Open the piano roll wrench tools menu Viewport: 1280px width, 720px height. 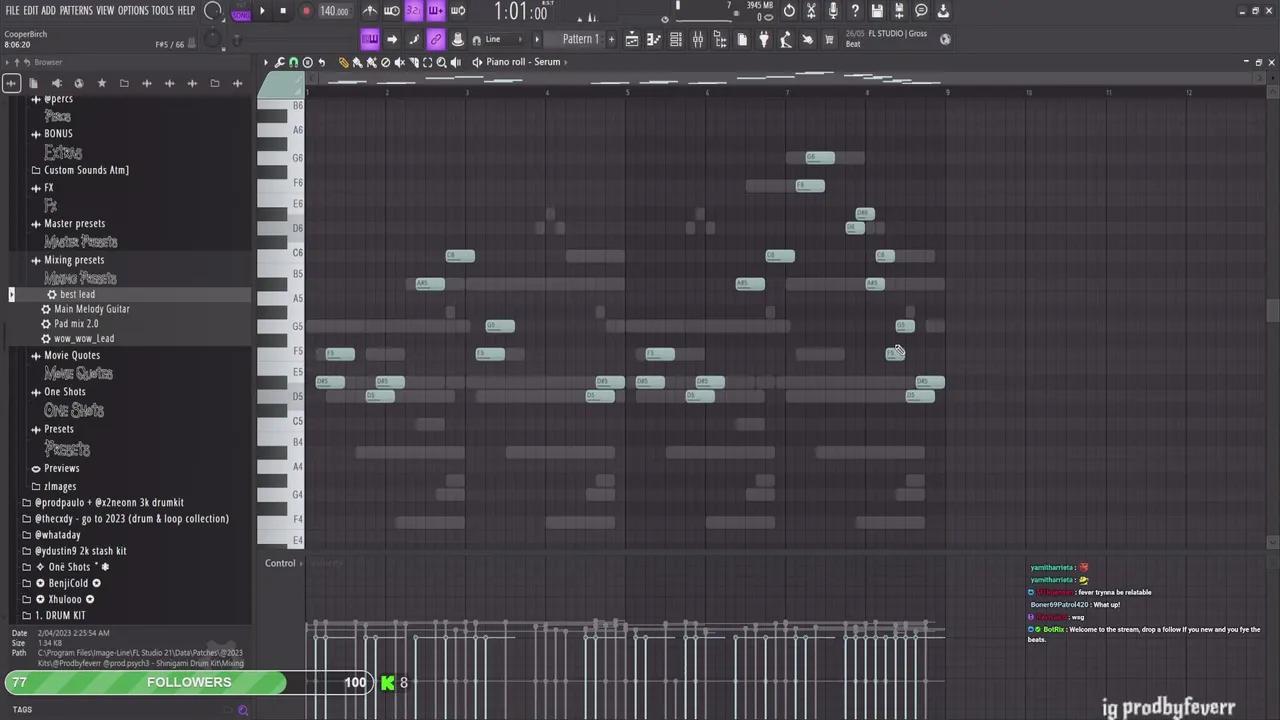279,62
